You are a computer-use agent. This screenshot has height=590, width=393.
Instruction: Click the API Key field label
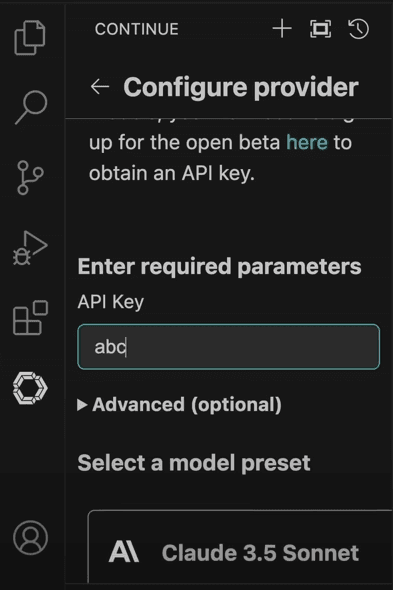point(111,302)
